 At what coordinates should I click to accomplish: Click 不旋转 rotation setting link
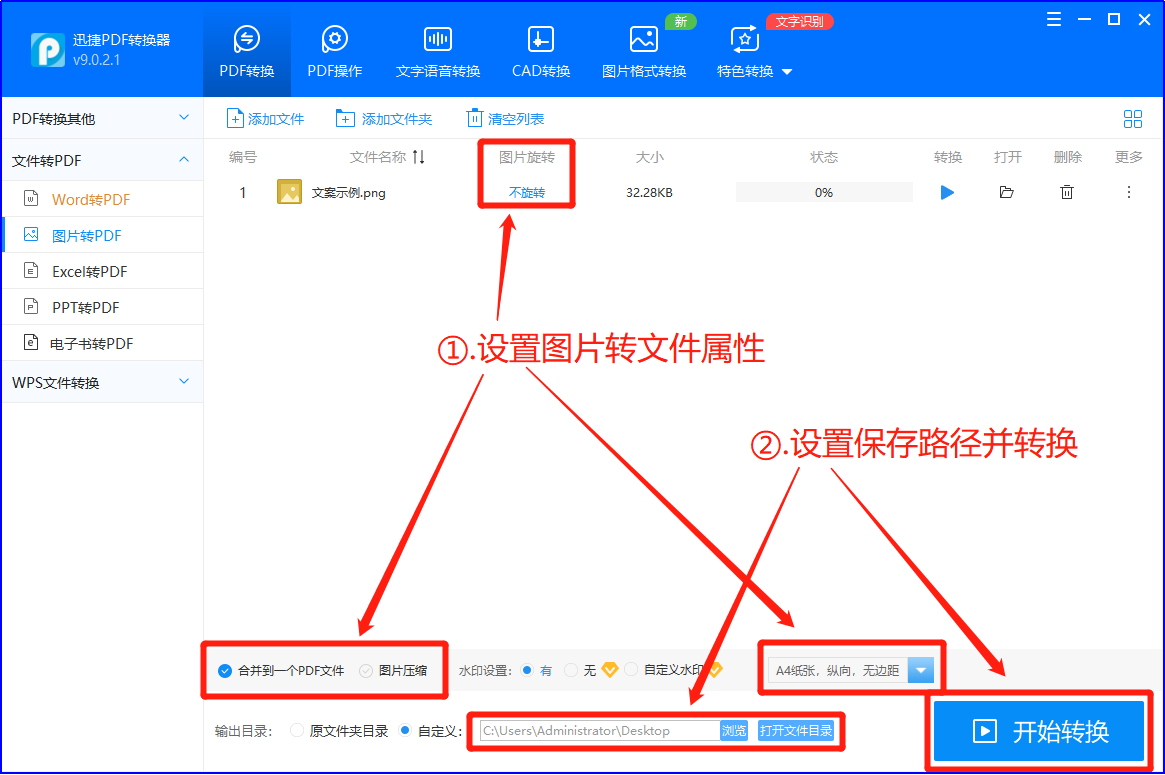[527, 192]
